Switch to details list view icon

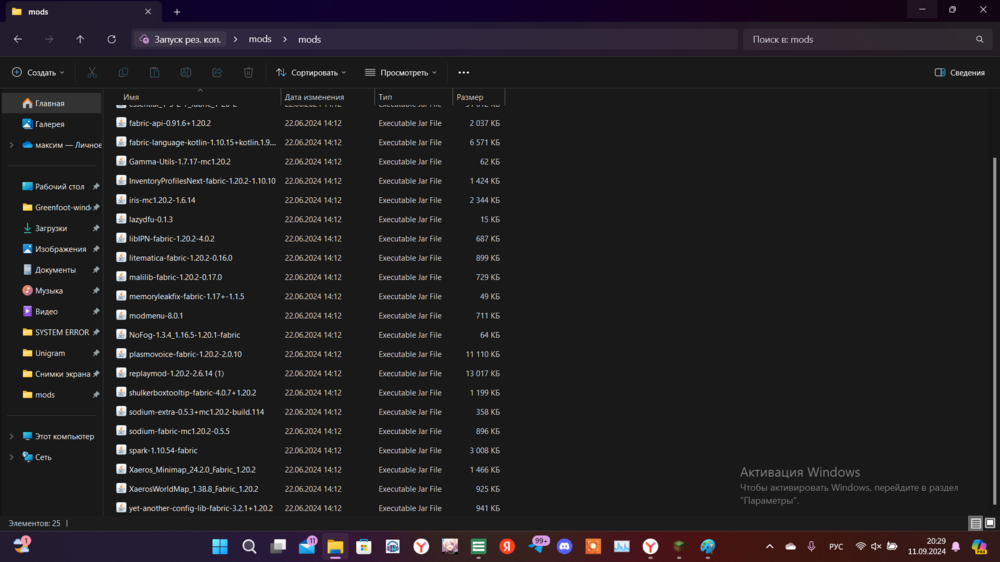click(976, 523)
